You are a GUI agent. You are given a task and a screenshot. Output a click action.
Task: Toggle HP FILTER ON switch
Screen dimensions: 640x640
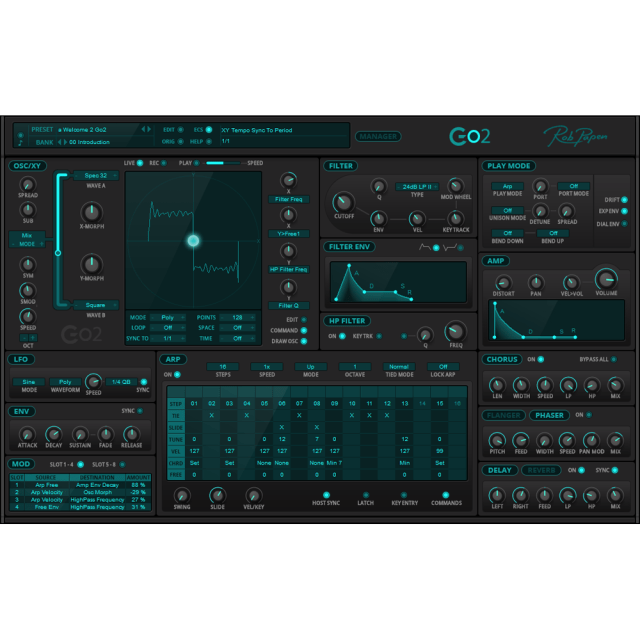click(x=342, y=336)
